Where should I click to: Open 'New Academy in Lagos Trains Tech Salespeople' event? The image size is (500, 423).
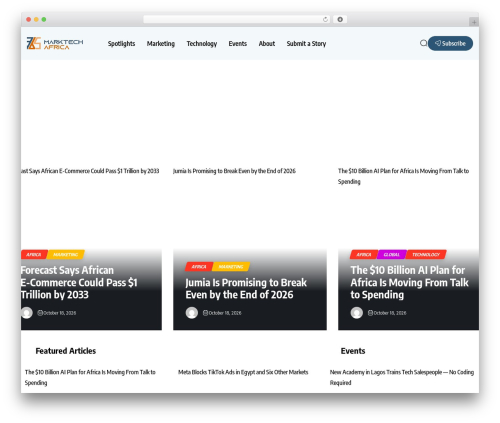tap(402, 377)
